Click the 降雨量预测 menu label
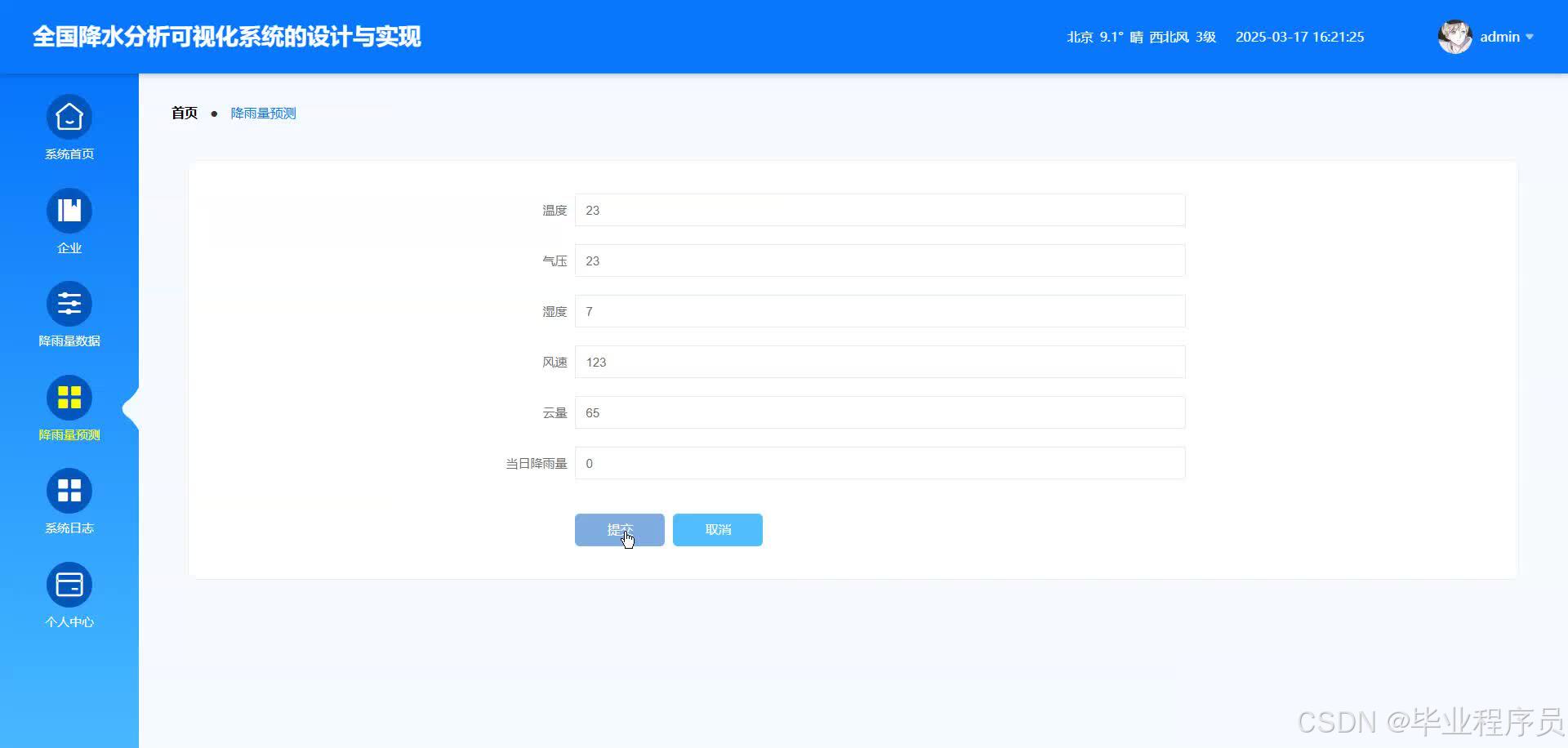1568x748 pixels. [69, 435]
